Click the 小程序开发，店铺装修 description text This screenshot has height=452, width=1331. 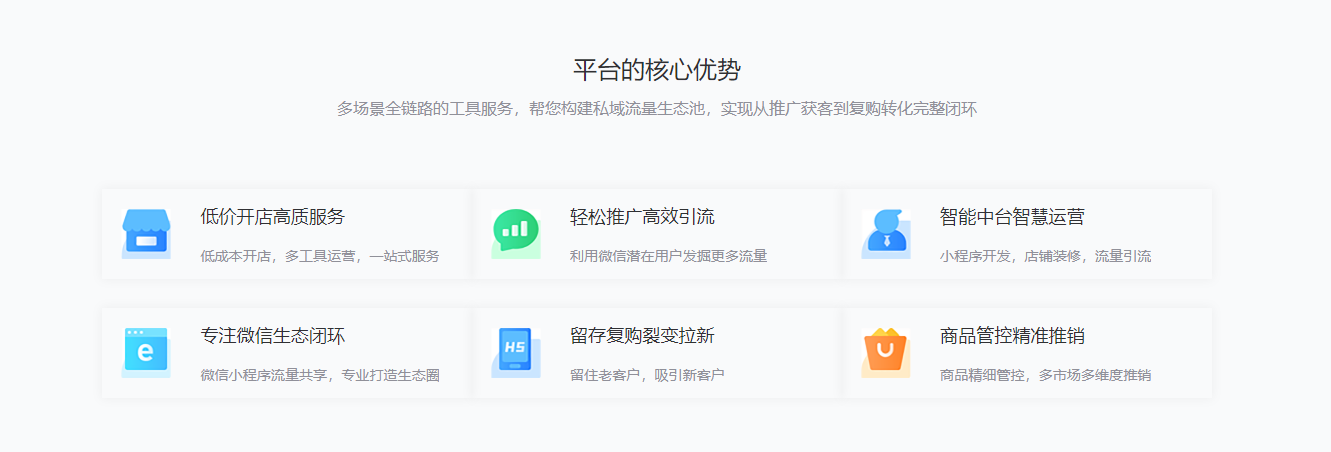(x=1045, y=256)
